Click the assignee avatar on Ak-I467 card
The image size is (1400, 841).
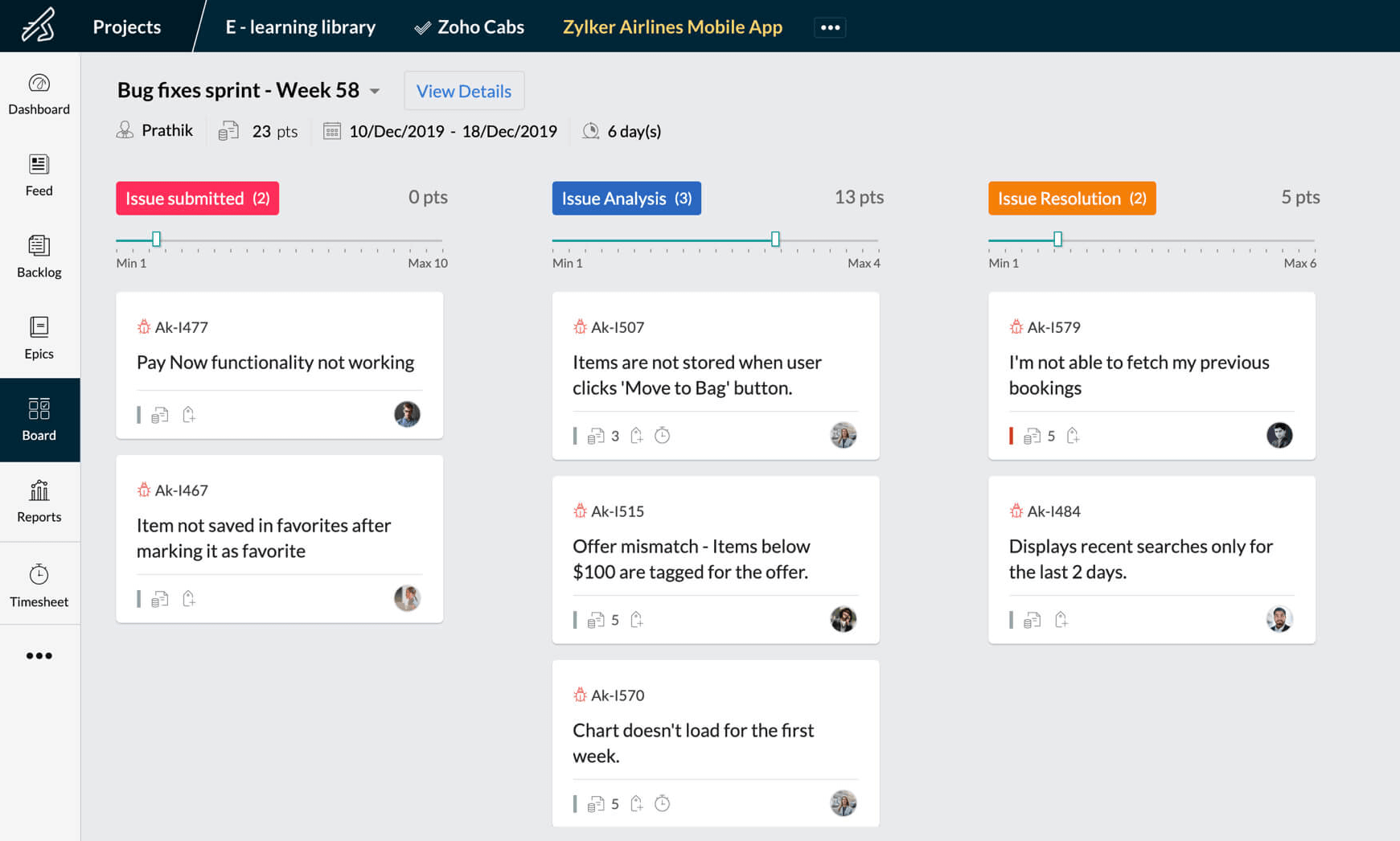click(407, 598)
